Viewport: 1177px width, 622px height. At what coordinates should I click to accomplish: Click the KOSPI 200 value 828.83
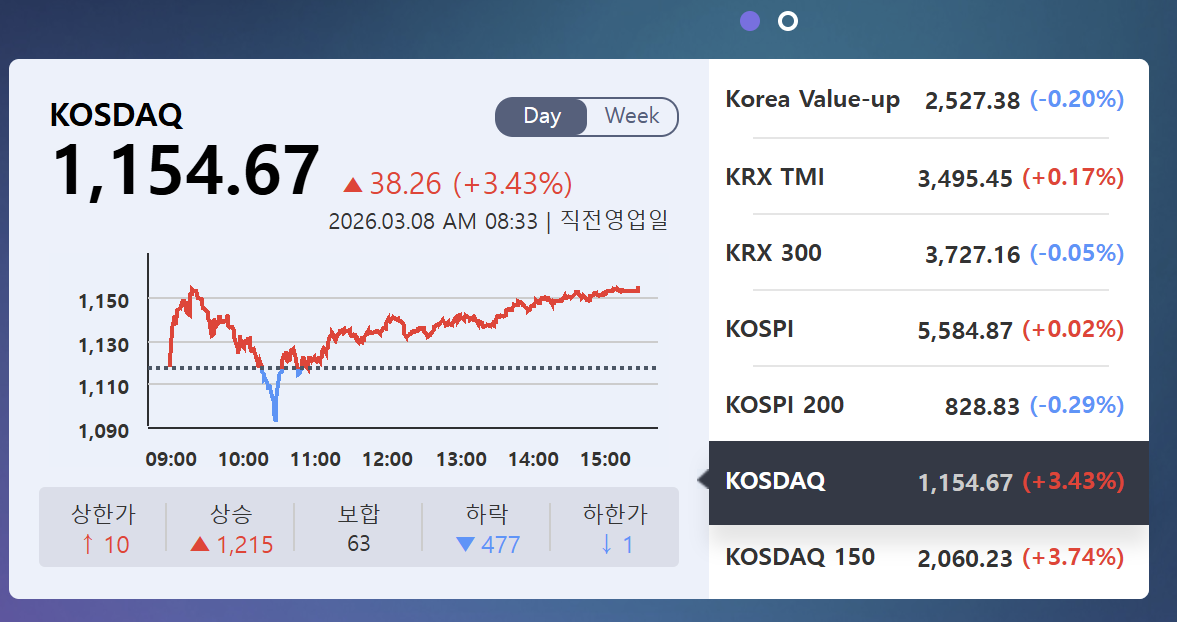coord(982,407)
